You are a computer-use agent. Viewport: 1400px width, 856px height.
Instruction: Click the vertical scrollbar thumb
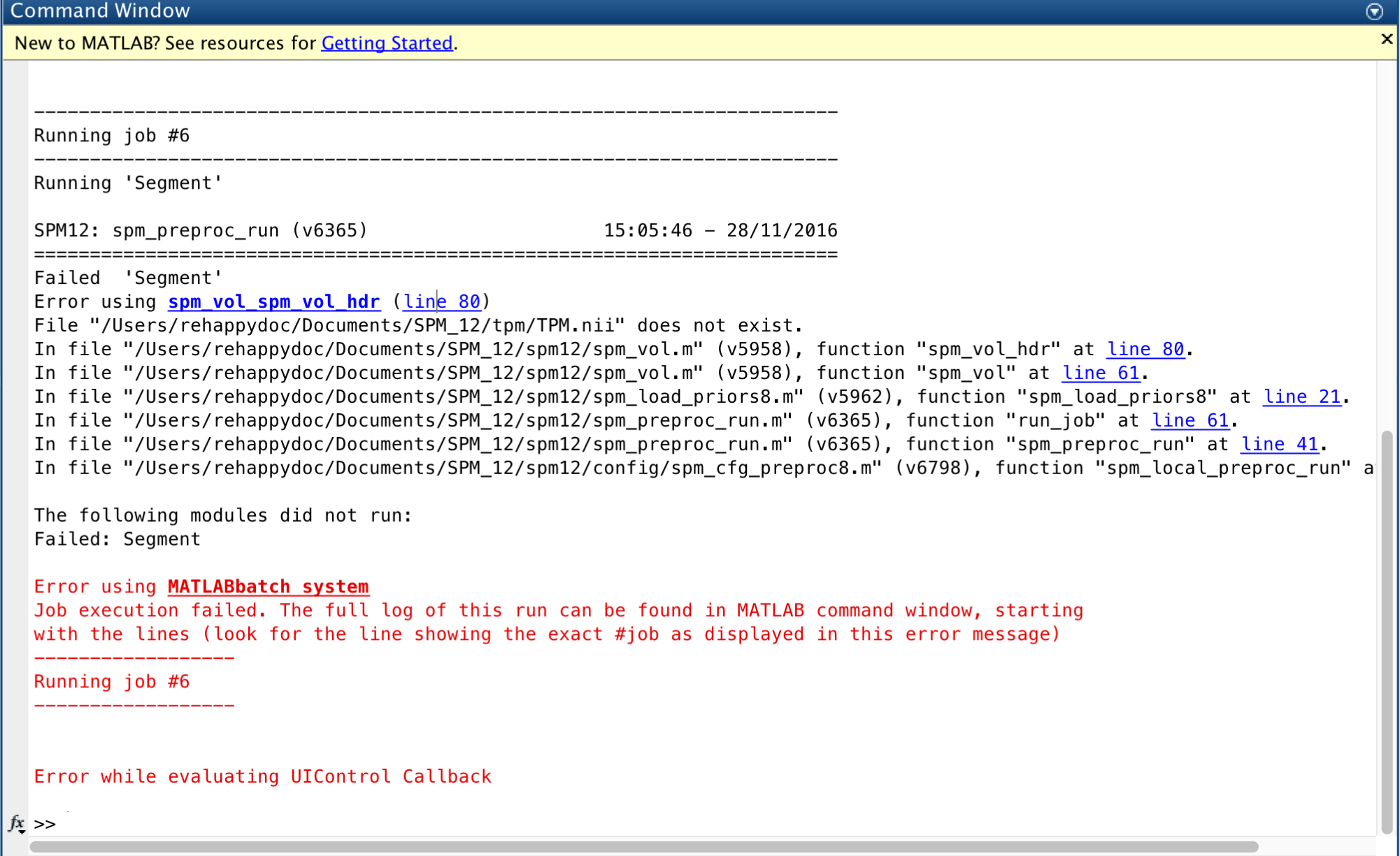[x=1387, y=629]
